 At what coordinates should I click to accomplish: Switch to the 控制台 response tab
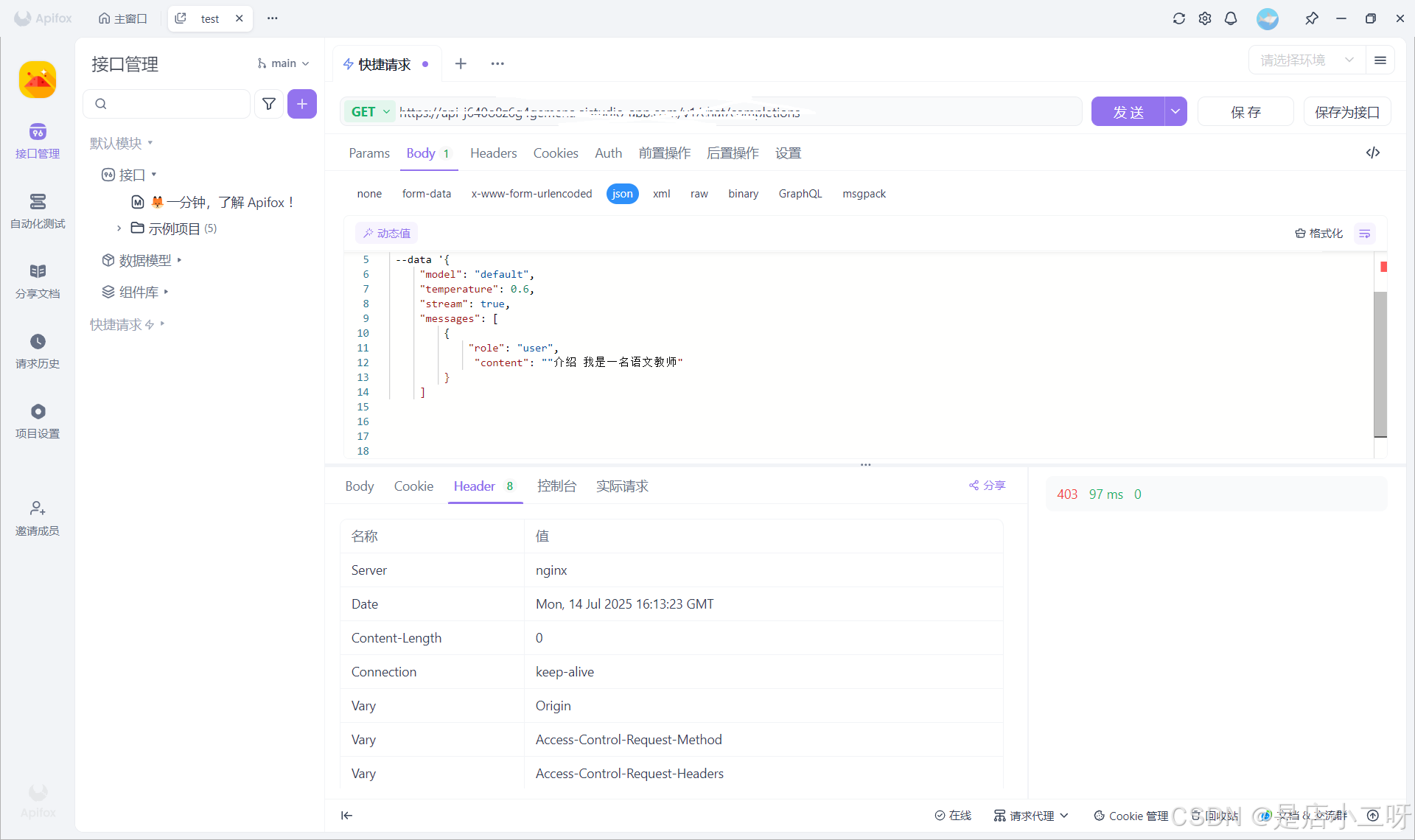(556, 486)
